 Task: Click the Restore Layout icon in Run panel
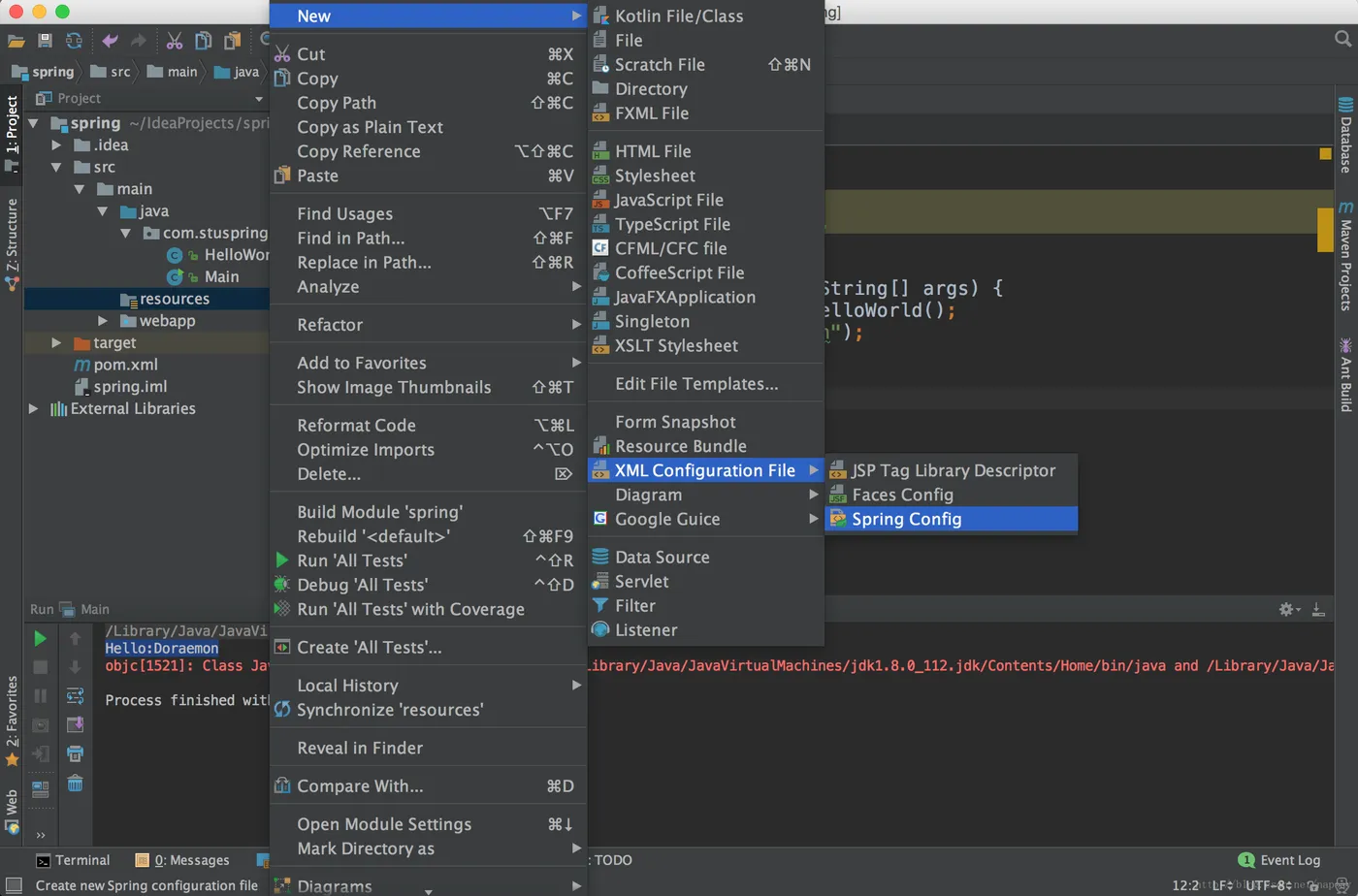click(x=40, y=788)
